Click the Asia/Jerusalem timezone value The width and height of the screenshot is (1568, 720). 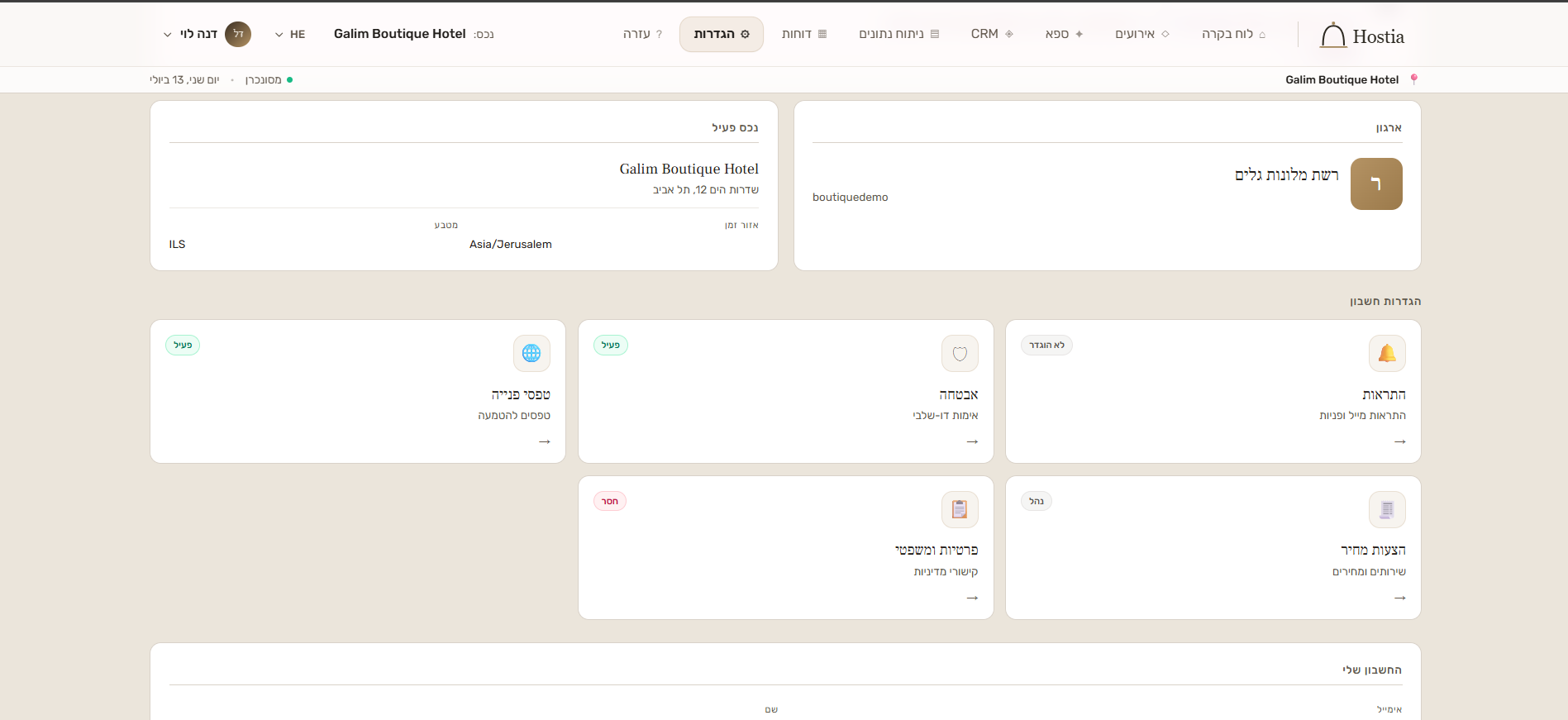tap(511, 245)
